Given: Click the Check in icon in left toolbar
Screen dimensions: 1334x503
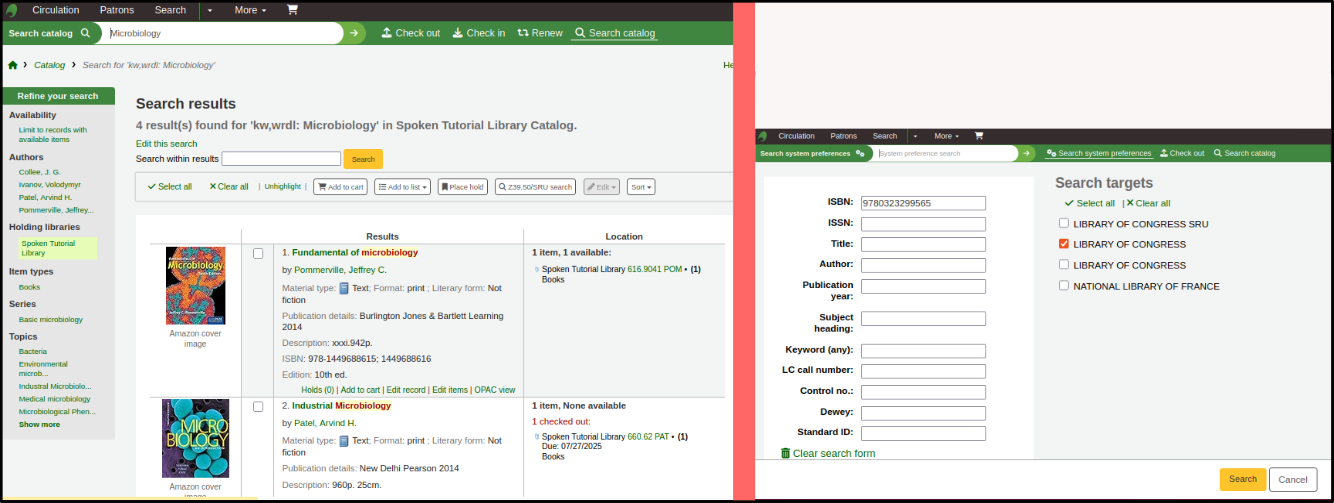Looking at the screenshot, I should click(x=458, y=33).
